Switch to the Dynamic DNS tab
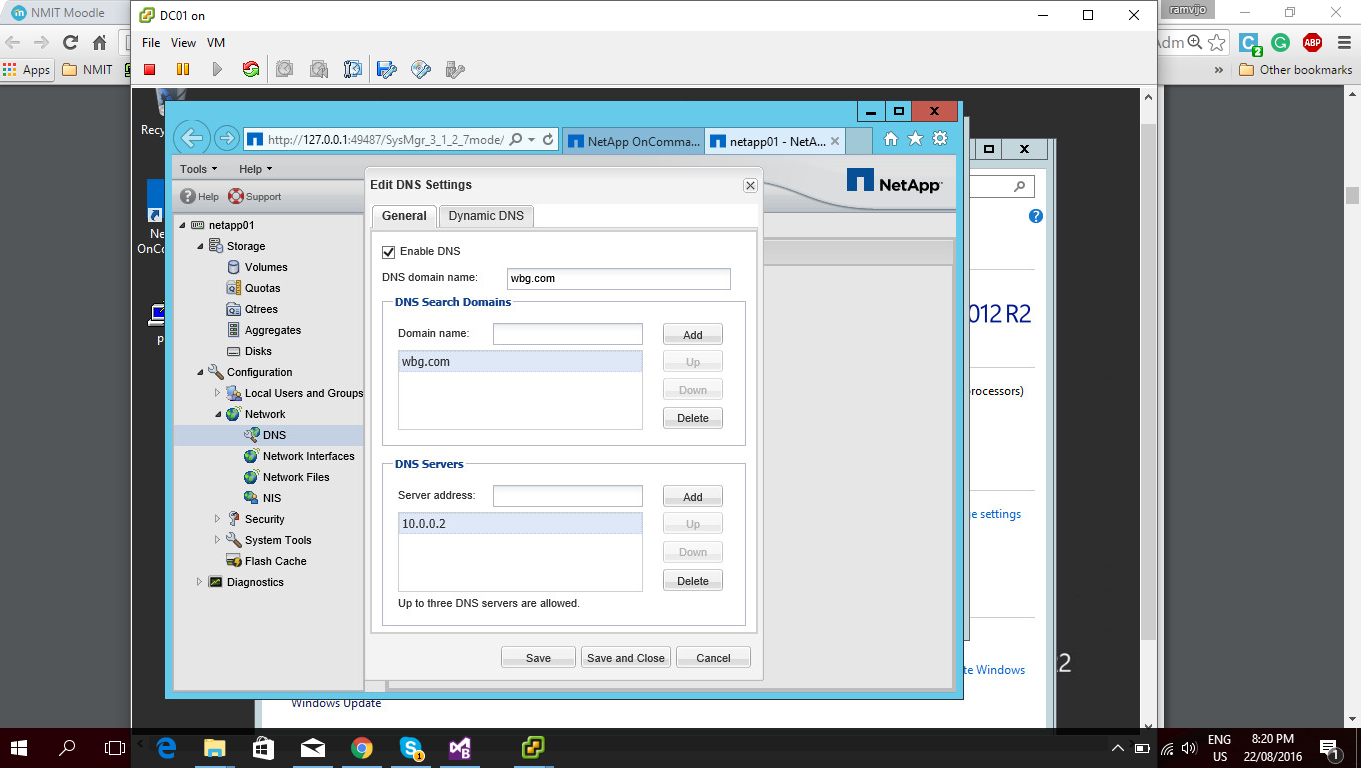 click(x=486, y=215)
